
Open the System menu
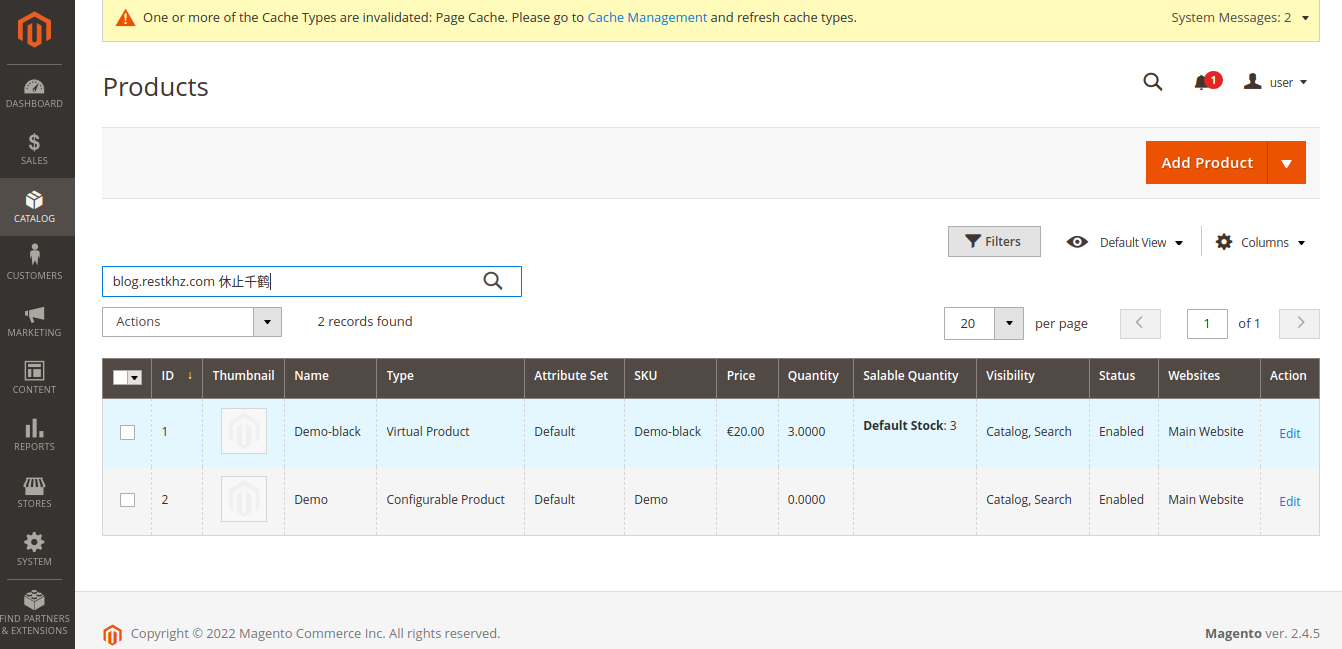(x=34, y=550)
